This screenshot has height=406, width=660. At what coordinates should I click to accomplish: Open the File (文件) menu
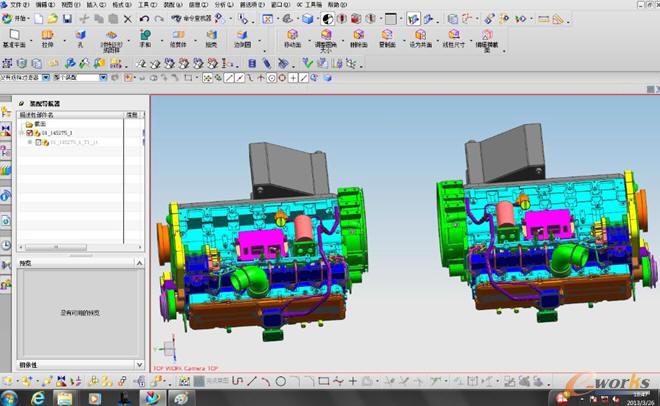(x=17, y=5)
